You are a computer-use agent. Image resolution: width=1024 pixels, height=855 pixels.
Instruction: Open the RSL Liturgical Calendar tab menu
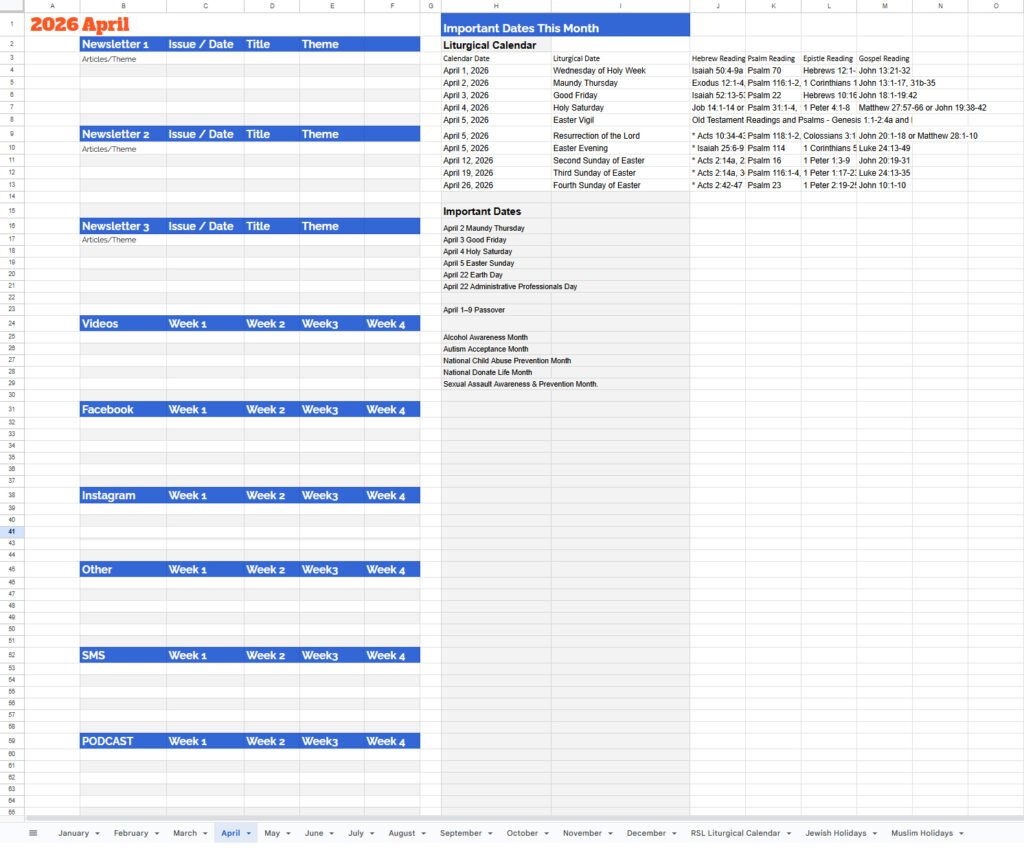(x=790, y=832)
